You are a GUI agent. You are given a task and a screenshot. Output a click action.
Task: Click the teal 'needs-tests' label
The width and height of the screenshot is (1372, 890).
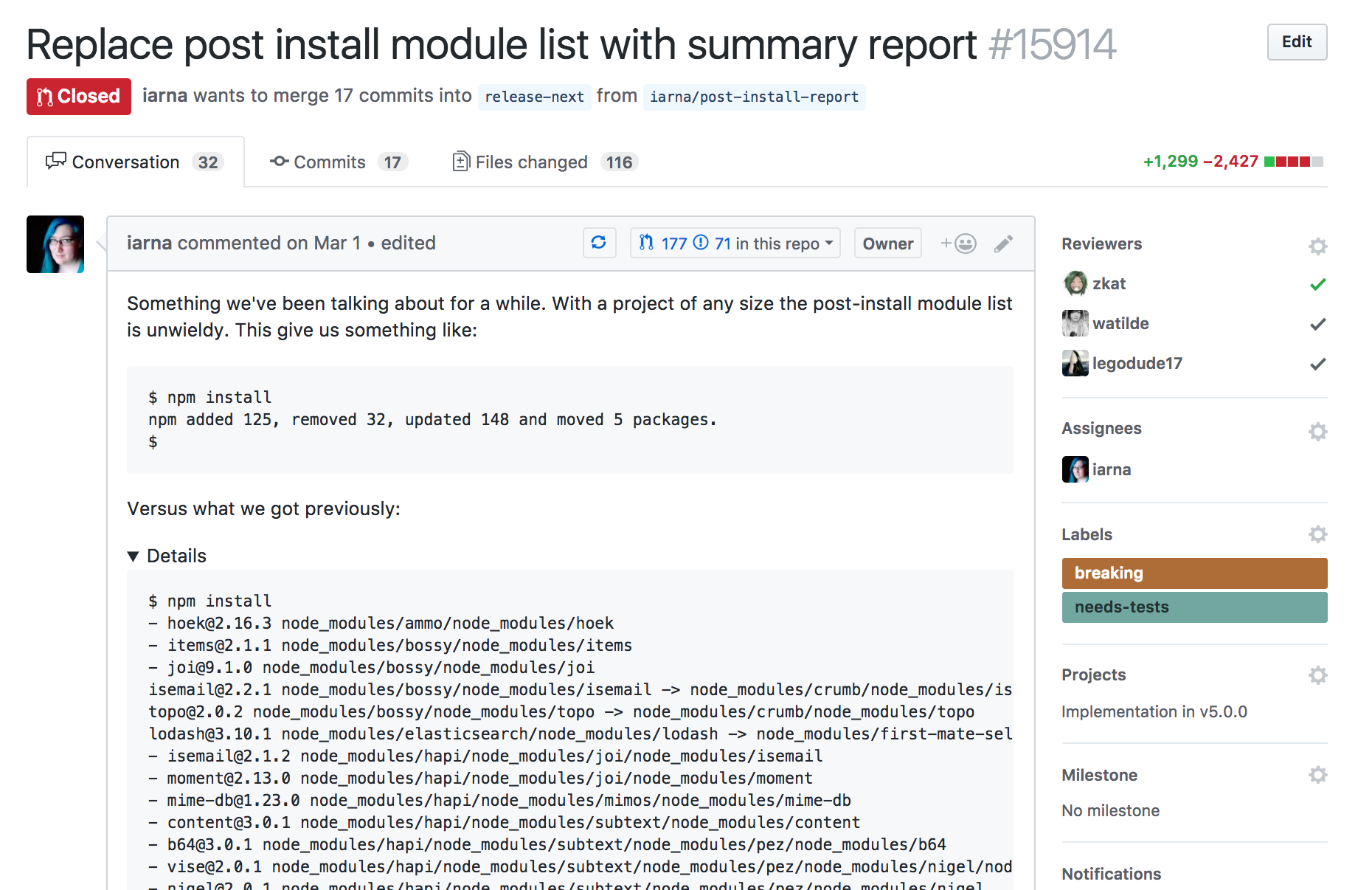(1193, 607)
